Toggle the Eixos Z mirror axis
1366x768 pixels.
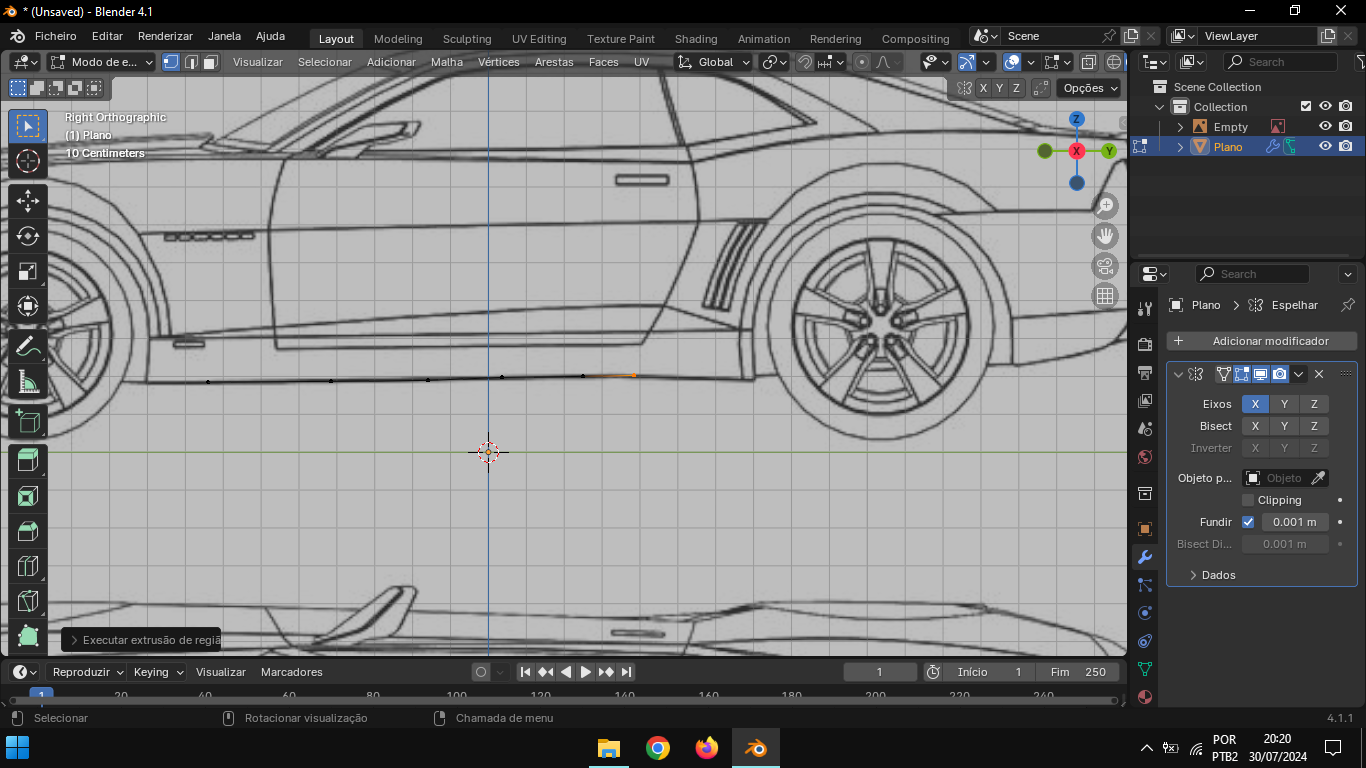pos(1315,404)
